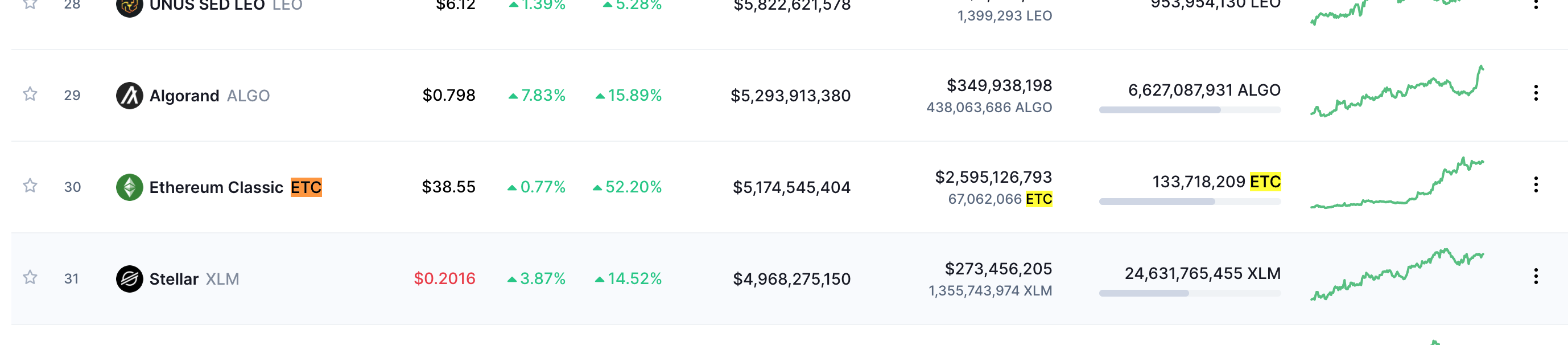
Task: Open the three-dot menu for Algorand
Action: (1536, 93)
